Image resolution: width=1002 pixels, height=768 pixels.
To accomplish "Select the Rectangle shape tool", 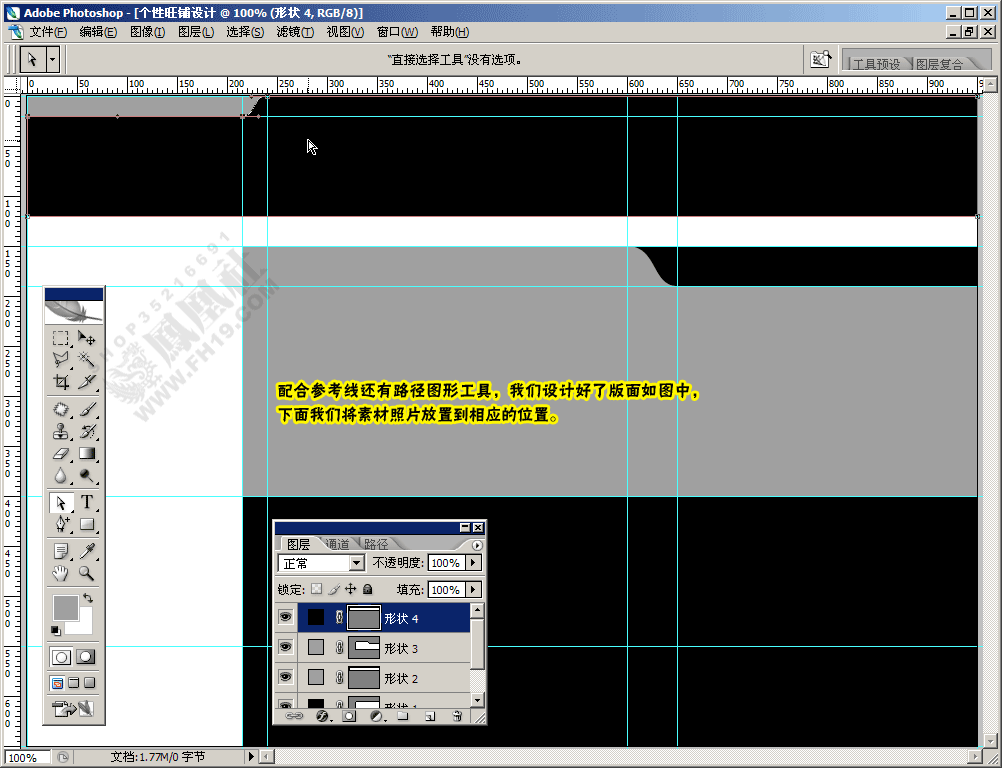I will (86, 525).
